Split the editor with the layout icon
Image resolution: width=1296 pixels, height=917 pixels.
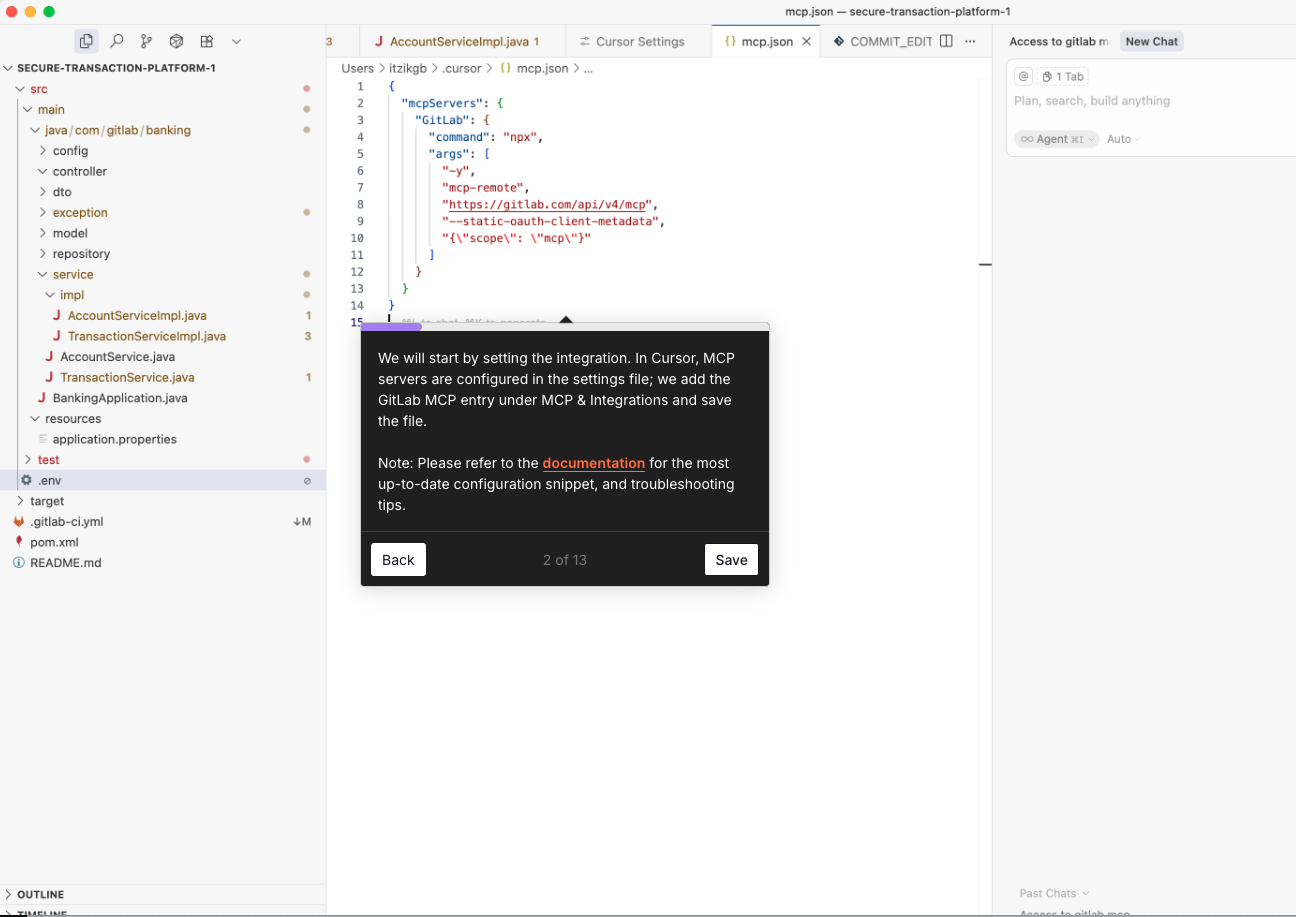pos(946,41)
